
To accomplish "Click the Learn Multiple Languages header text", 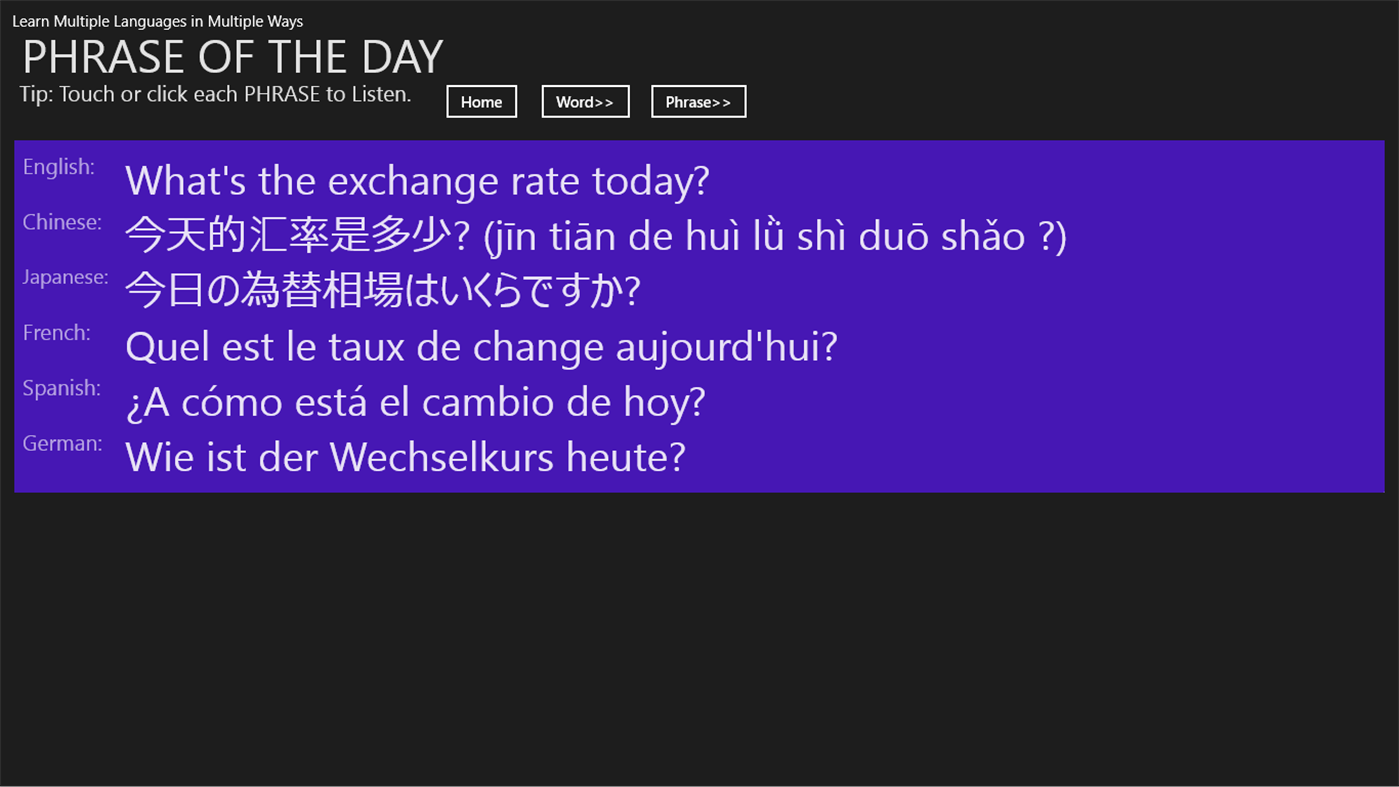I will pyautogui.click(x=157, y=20).
